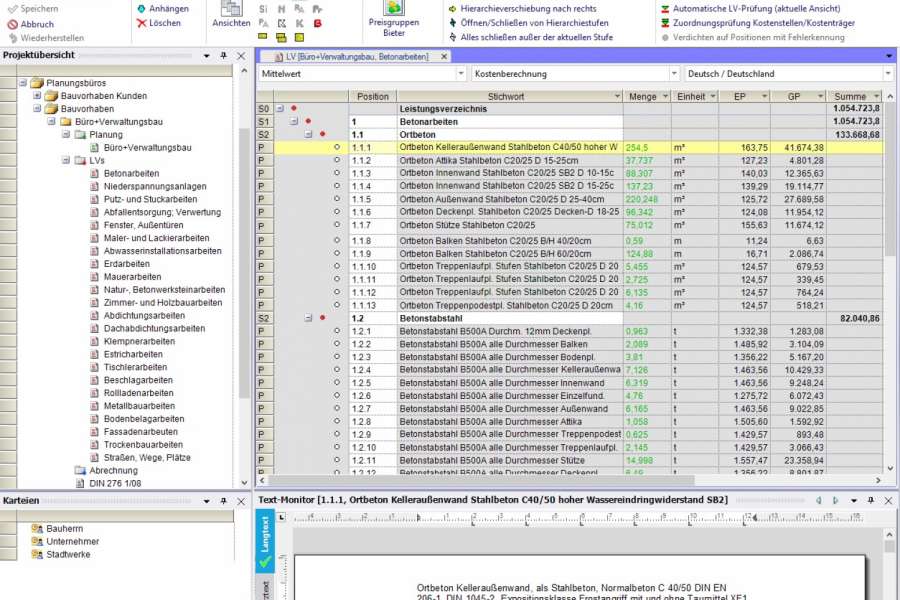This screenshot has height=600, width=900.
Task: Toggle the Karteien panel pin
Action: click(x=223, y=501)
